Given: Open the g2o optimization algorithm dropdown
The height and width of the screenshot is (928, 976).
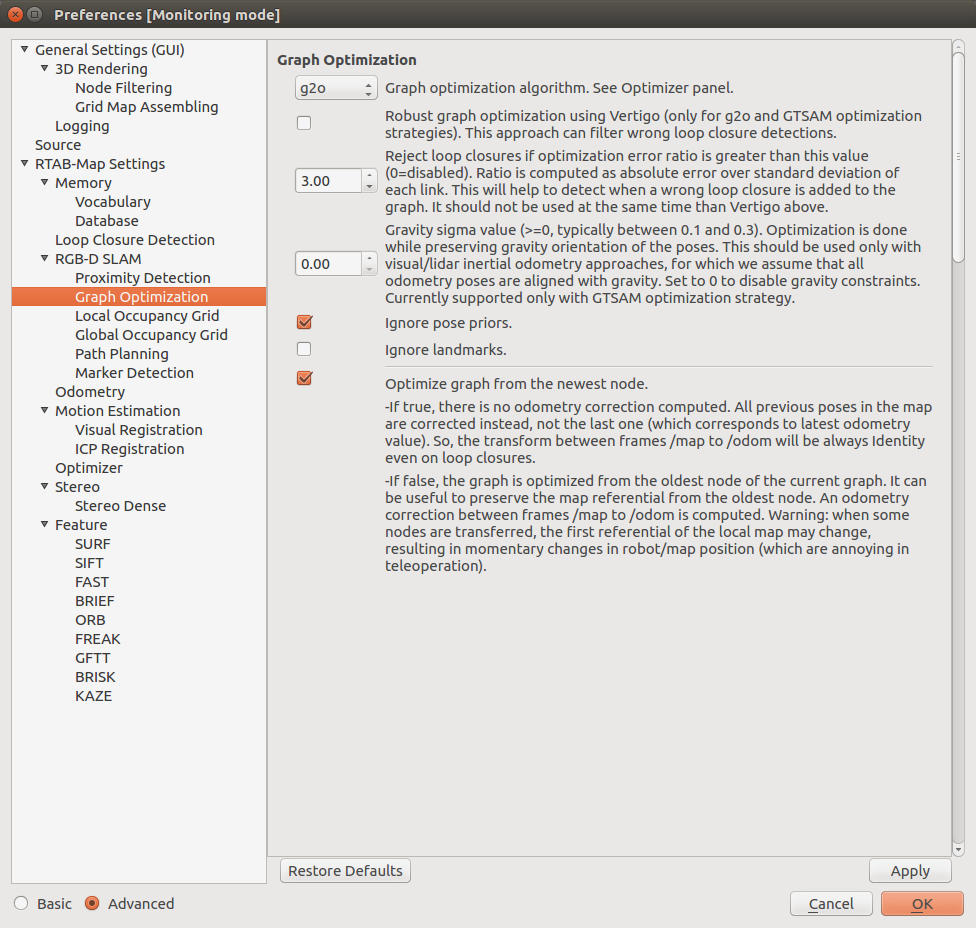Looking at the screenshot, I should [336, 88].
